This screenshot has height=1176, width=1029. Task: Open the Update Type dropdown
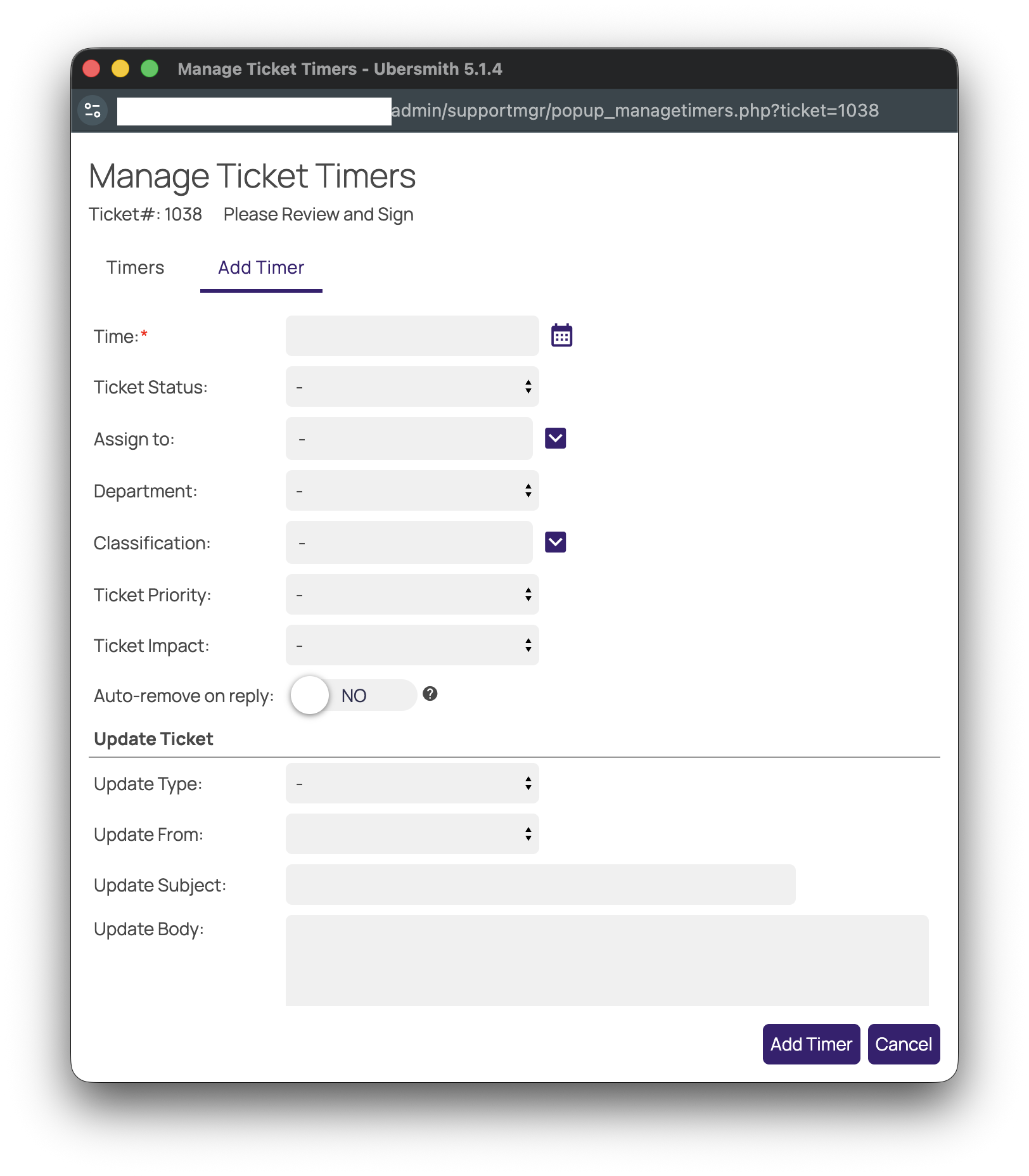point(412,783)
